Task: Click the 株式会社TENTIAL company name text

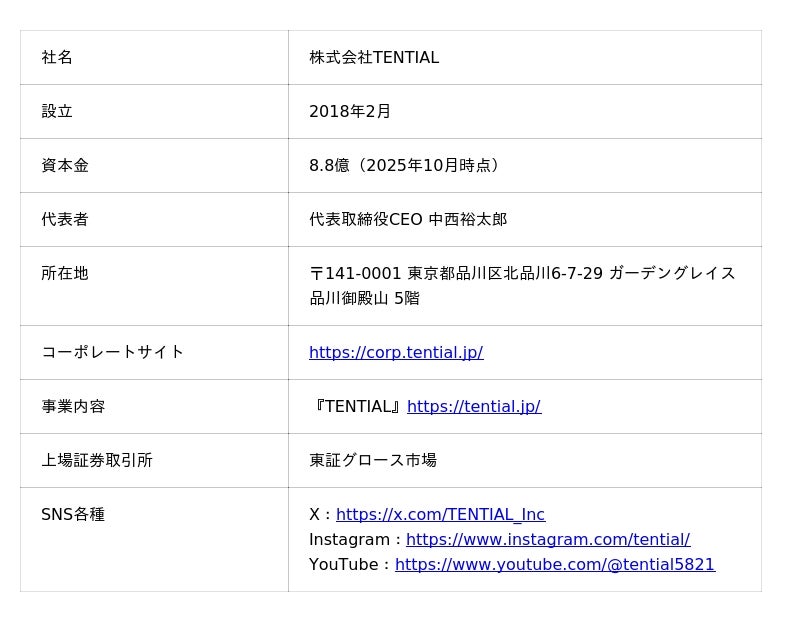Action: click(x=374, y=57)
